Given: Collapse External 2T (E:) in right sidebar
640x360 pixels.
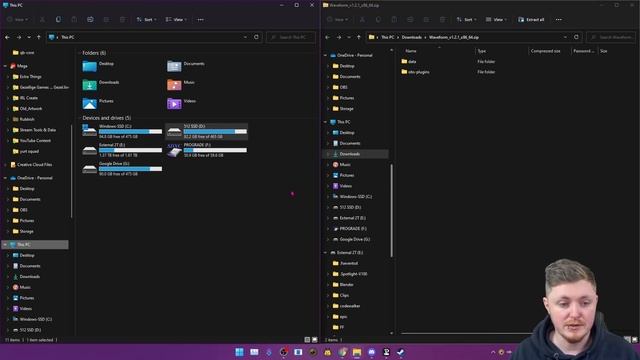Looking at the screenshot, I should pos(325,253).
